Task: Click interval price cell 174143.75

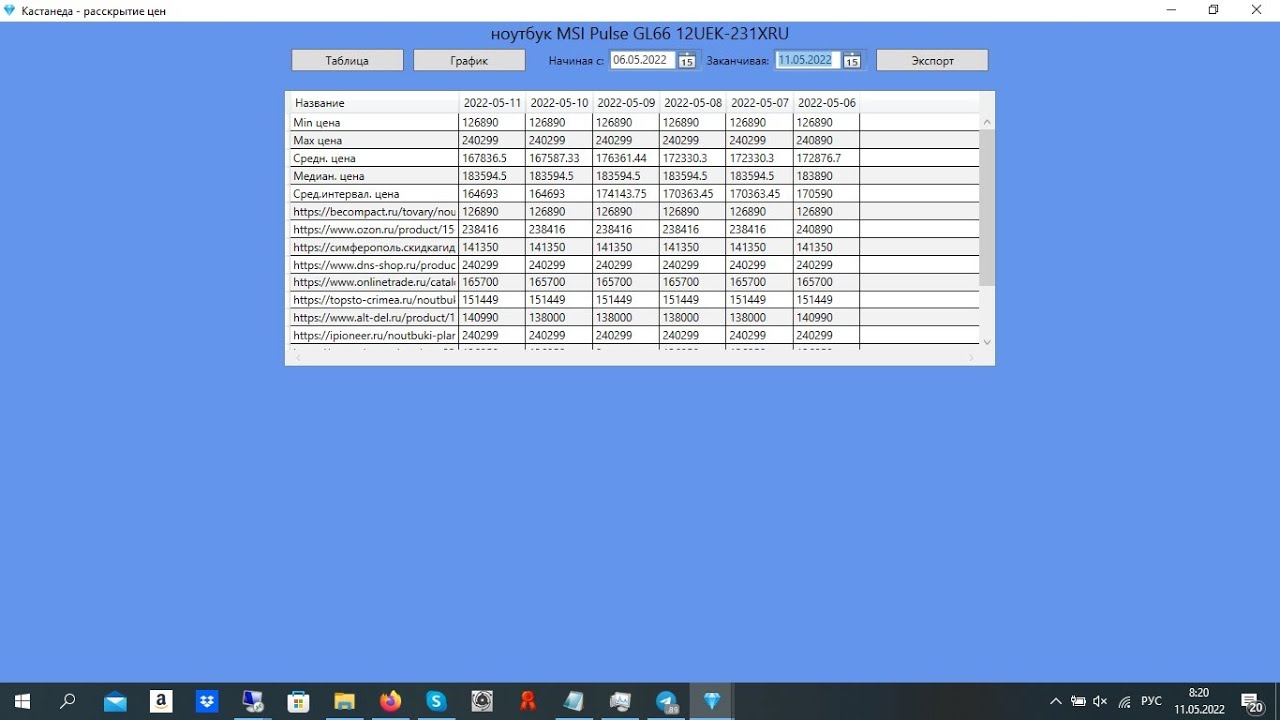Action: (x=626, y=194)
